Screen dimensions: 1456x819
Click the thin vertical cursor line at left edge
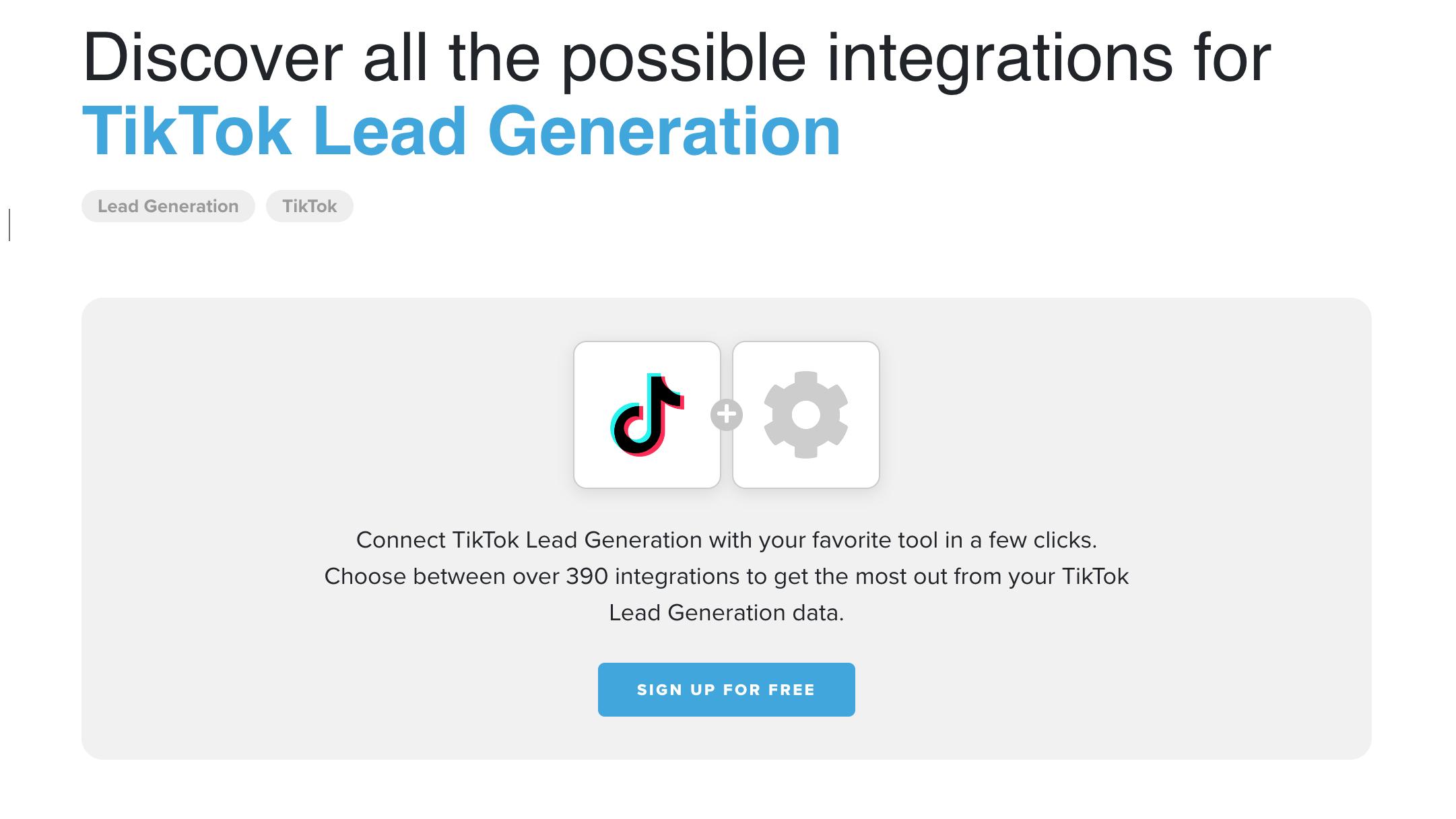[x=9, y=225]
